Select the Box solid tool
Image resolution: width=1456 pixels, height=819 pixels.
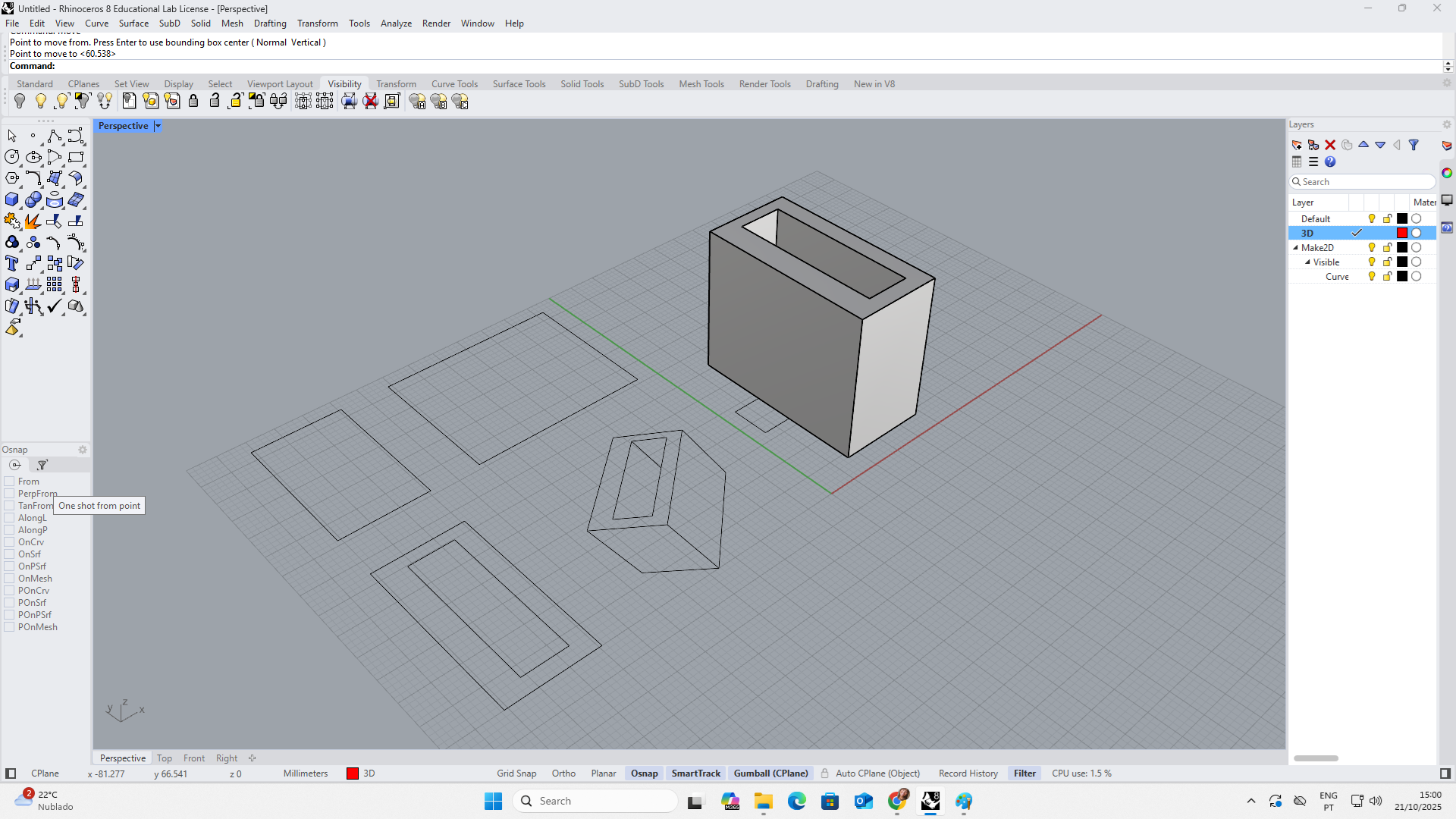click(x=12, y=200)
